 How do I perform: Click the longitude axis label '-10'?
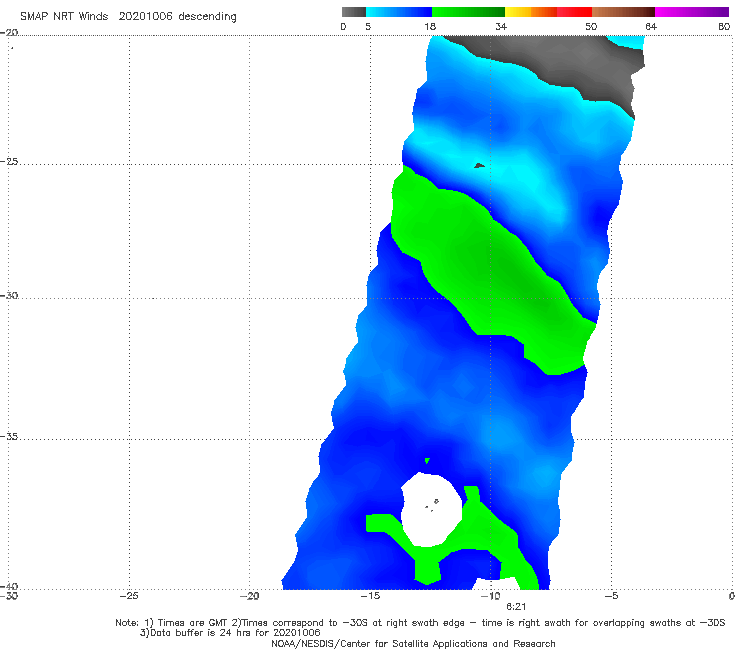(x=490, y=596)
